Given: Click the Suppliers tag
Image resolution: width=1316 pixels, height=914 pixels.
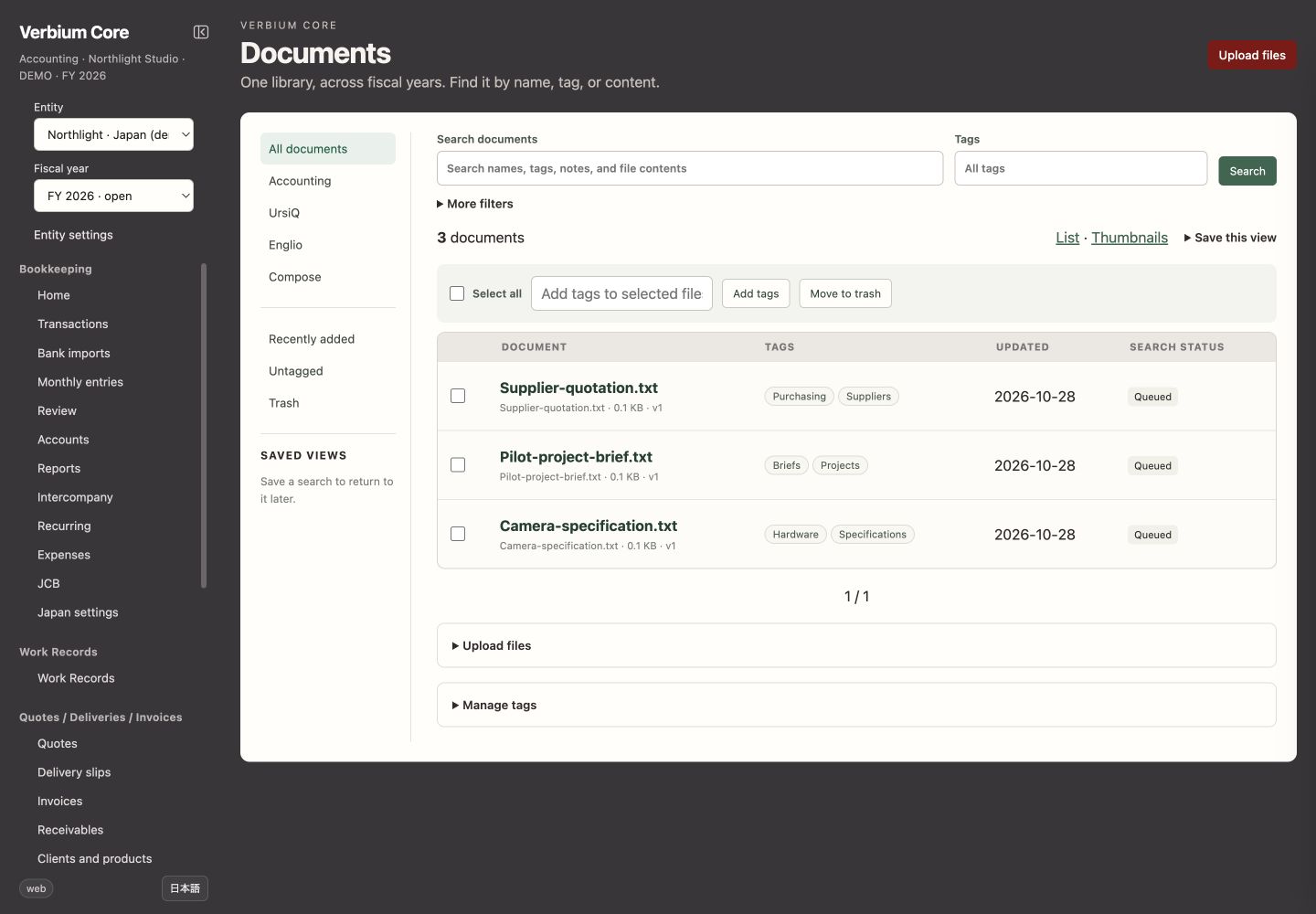Looking at the screenshot, I should pyautogui.click(x=868, y=396).
